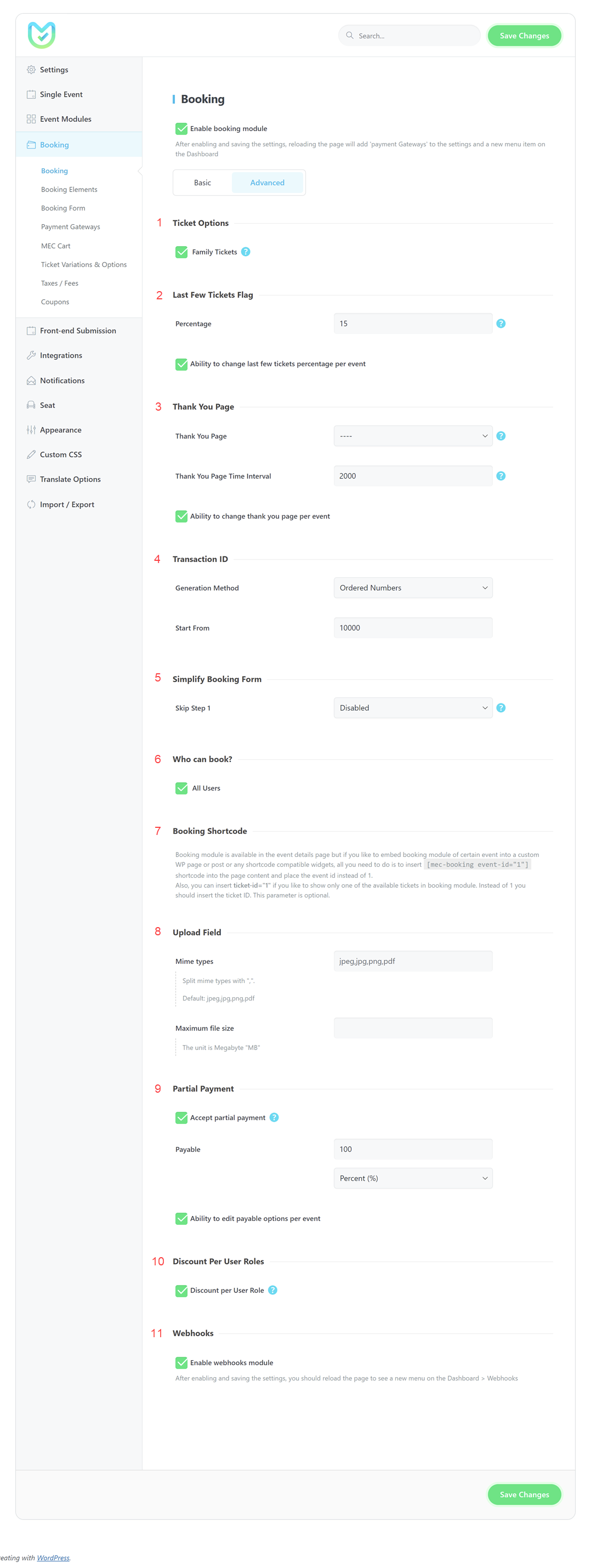This screenshot has height=1568, width=591.
Task: Switch to the Advanced tab
Action: tap(267, 183)
